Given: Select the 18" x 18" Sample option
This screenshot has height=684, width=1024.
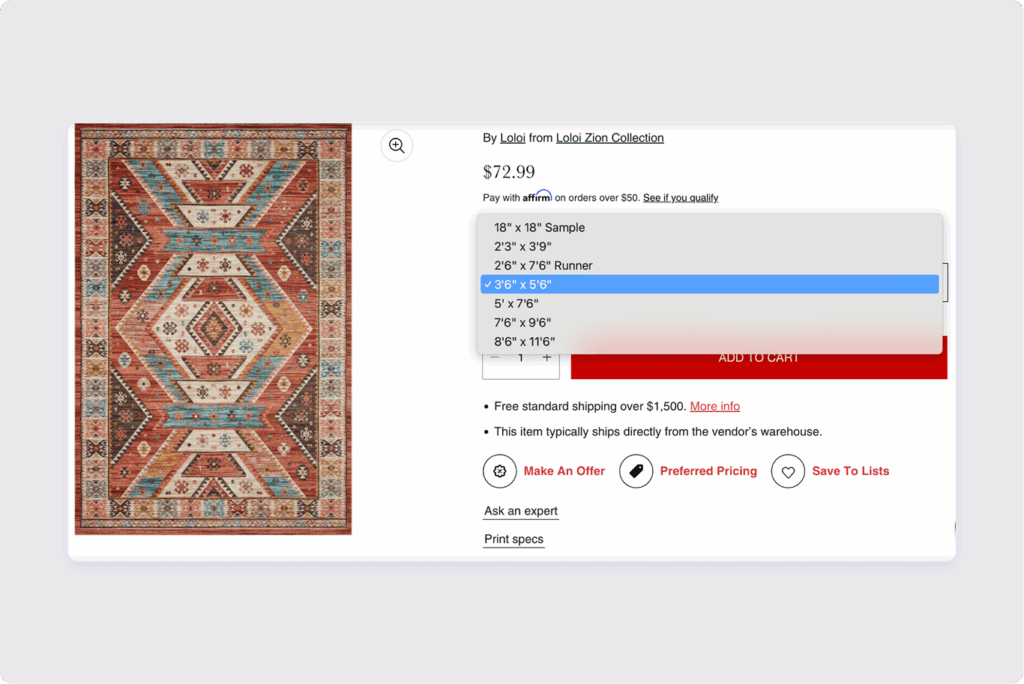Looking at the screenshot, I should click(x=539, y=228).
